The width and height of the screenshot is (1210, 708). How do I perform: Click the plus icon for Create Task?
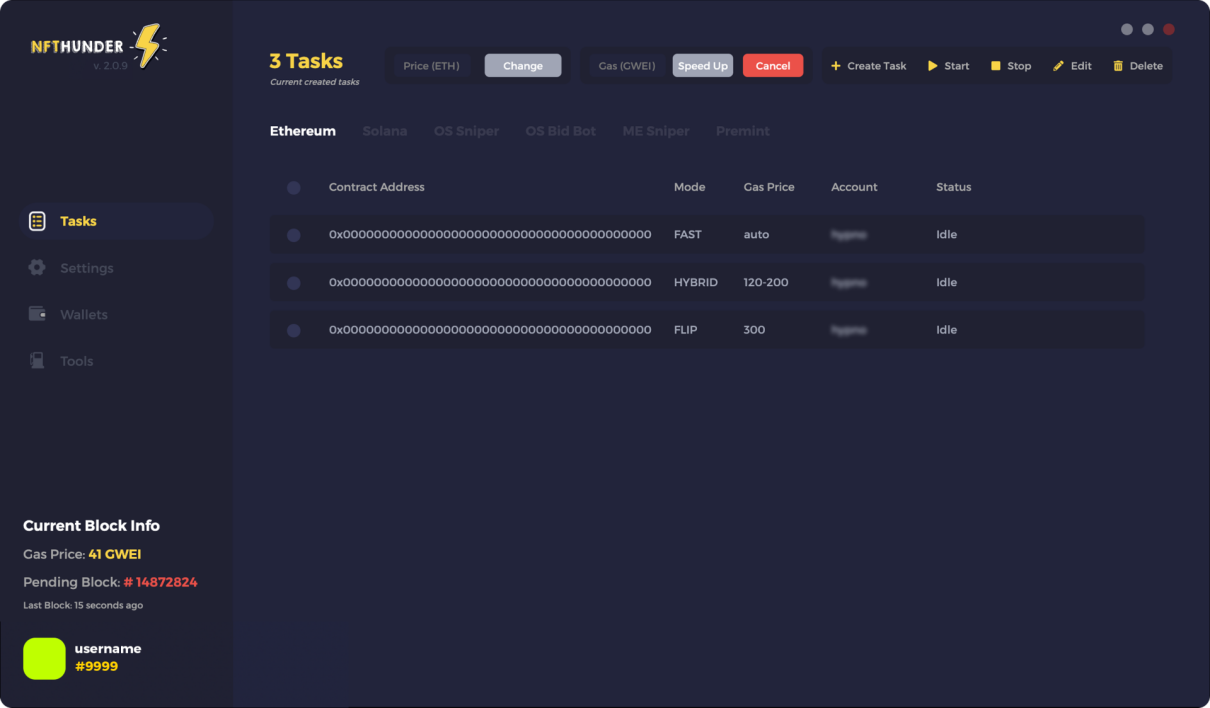coord(836,66)
